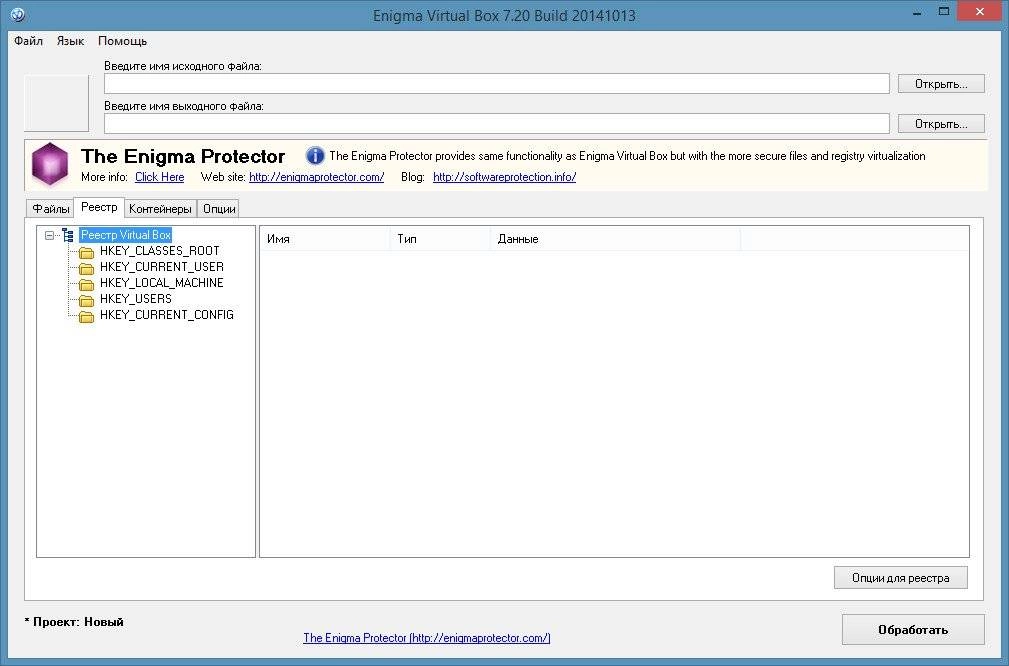The image size is (1009, 666).
Task: Maximize the Enigma Virtual Box window
Action: [x=944, y=12]
